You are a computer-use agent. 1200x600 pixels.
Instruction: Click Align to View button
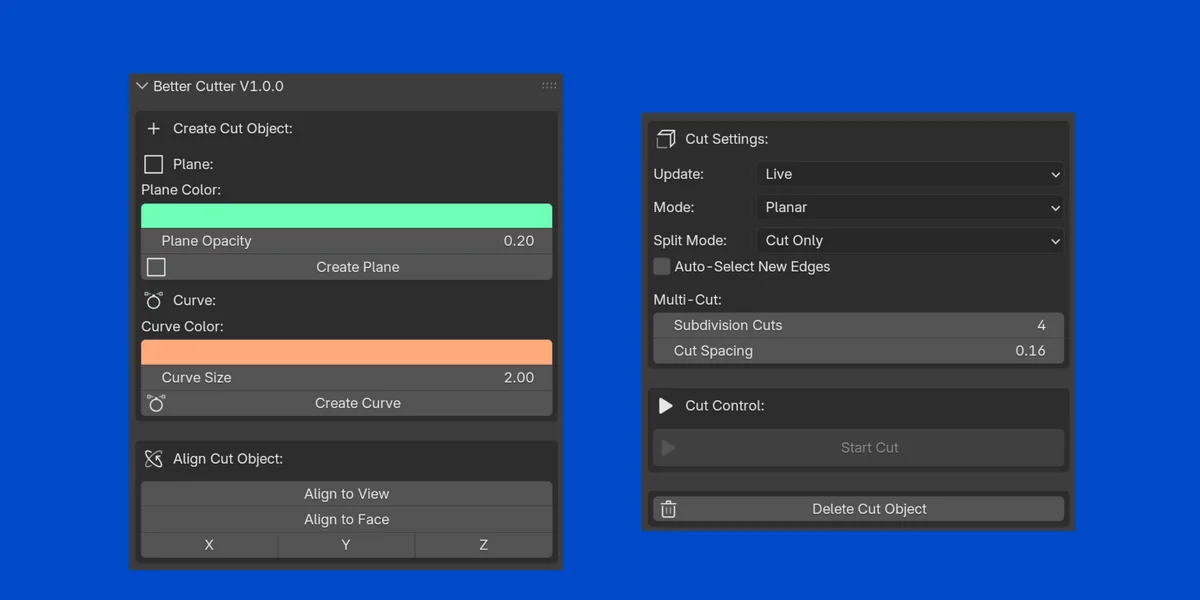click(346, 494)
